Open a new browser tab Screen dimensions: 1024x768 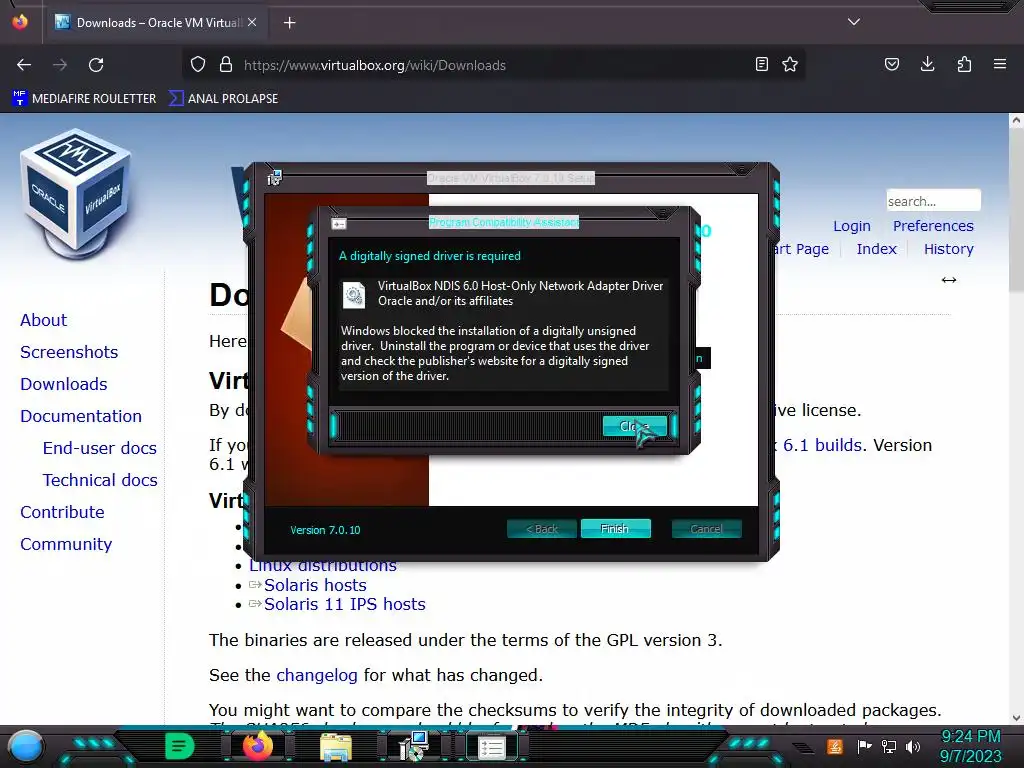click(x=290, y=23)
